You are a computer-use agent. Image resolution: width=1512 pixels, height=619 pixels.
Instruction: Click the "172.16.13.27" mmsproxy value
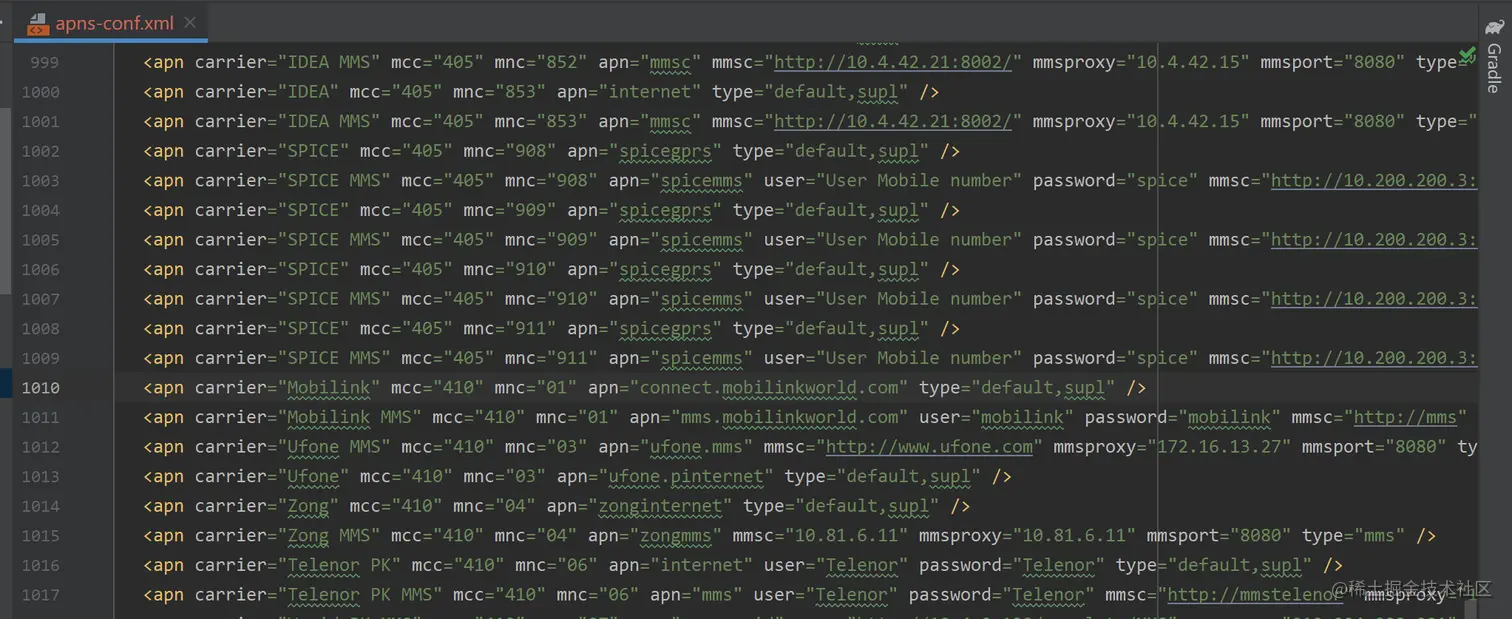pyautogui.click(x=1219, y=446)
